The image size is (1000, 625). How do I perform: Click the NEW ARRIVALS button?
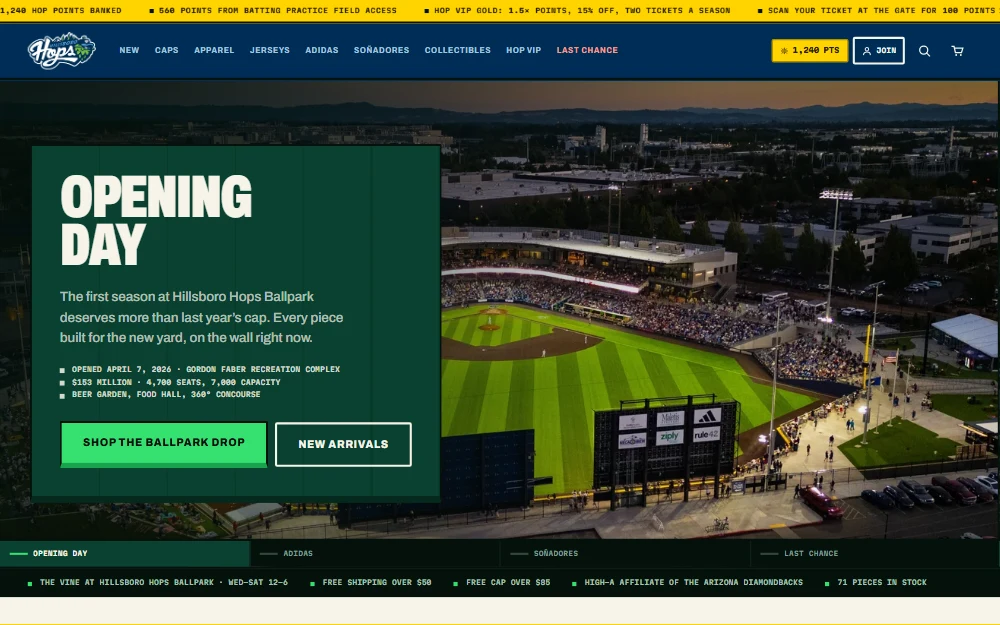[x=343, y=445]
